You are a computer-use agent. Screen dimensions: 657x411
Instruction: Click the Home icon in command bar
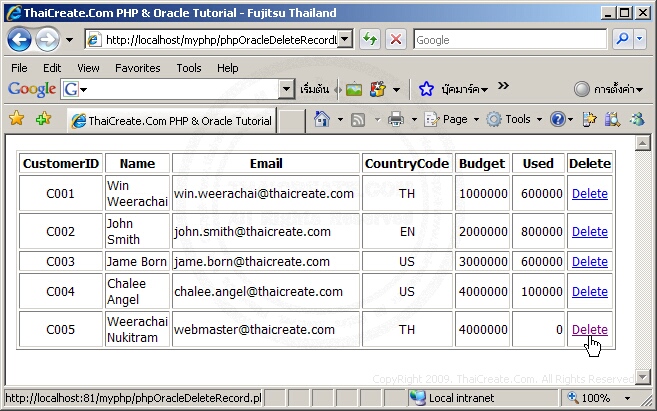coord(322,119)
